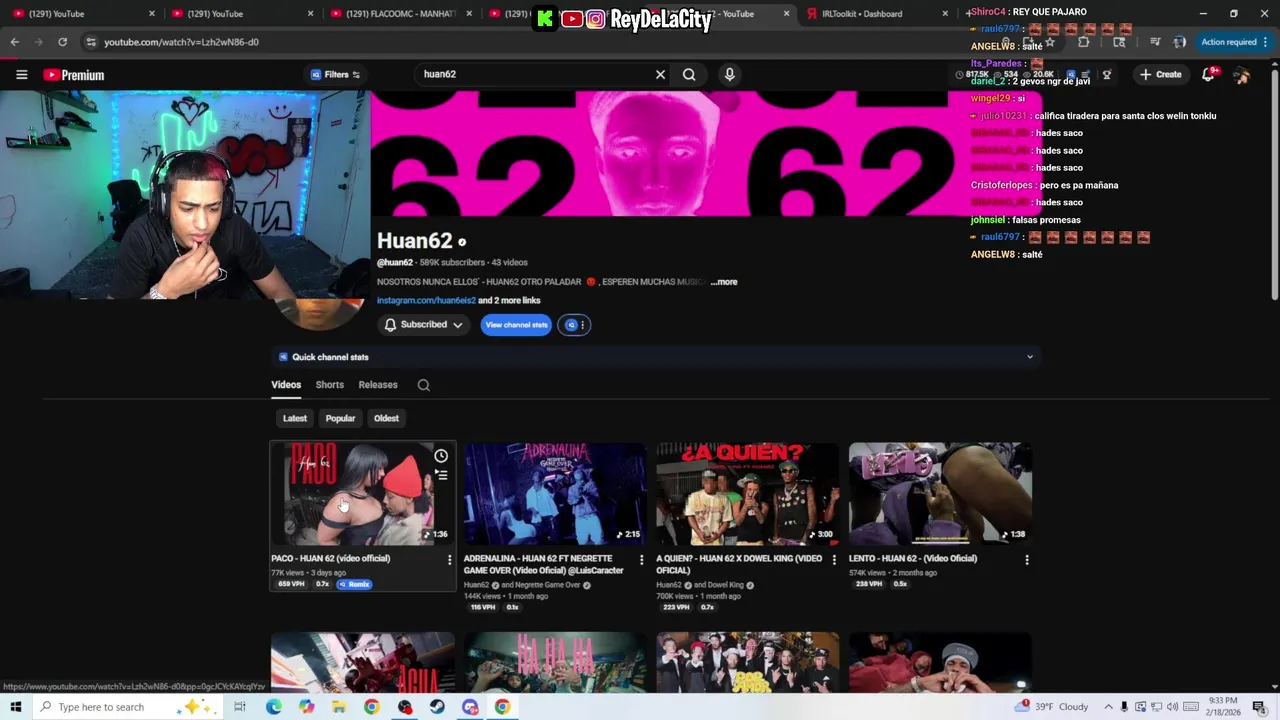Open the system volume speaker icon
This screenshot has height=720, width=1280.
click(1172, 707)
